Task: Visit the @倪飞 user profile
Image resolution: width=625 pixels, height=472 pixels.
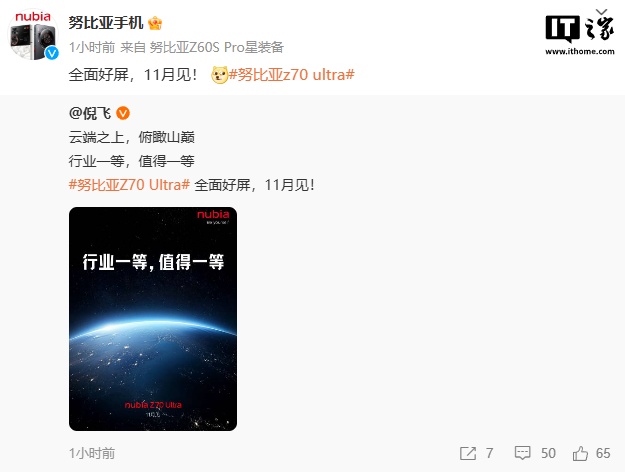Action: pyautogui.click(x=90, y=113)
